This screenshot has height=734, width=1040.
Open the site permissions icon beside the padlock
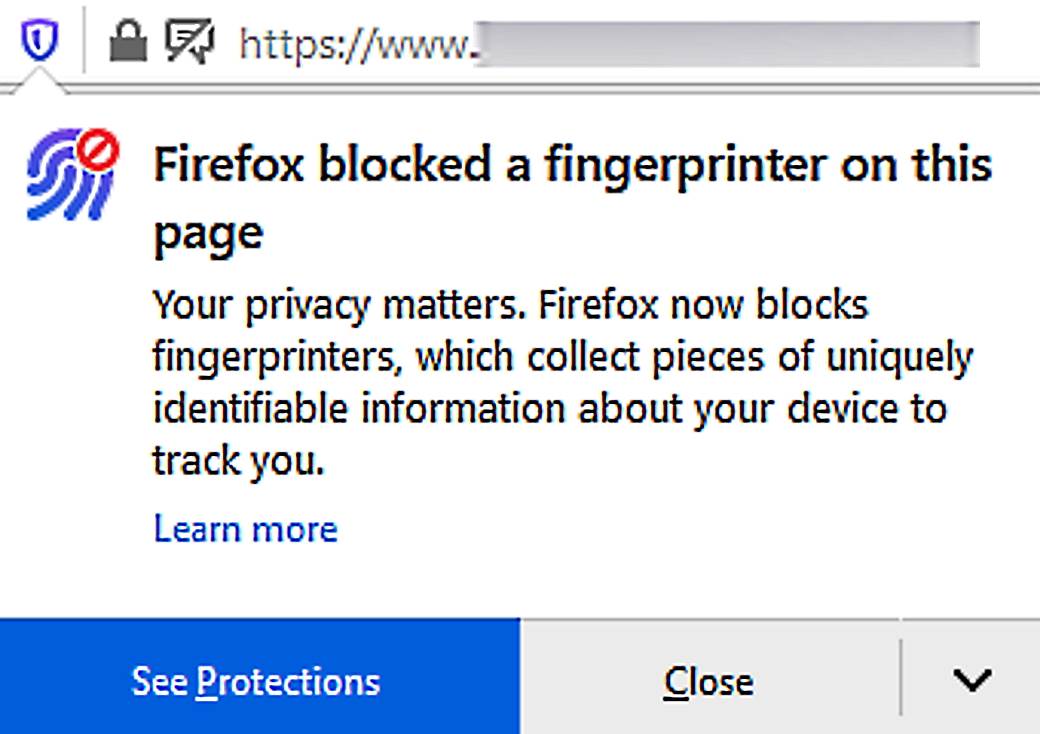pos(189,42)
